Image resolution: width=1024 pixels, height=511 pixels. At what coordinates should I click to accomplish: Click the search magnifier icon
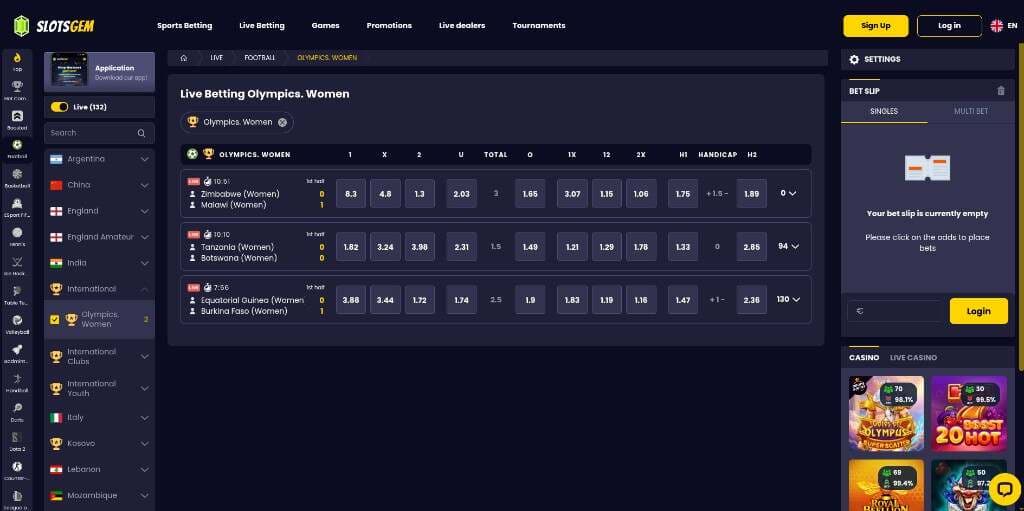141,133
